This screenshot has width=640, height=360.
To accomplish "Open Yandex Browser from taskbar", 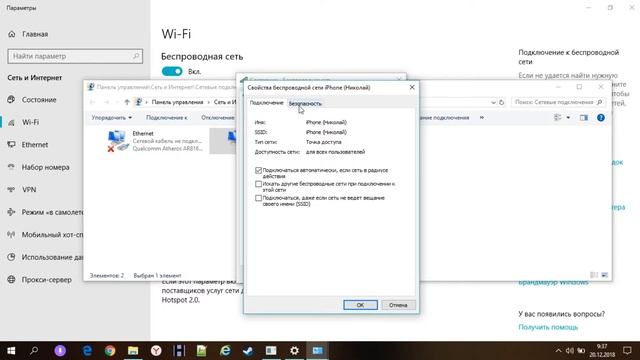I will (156, 351).
